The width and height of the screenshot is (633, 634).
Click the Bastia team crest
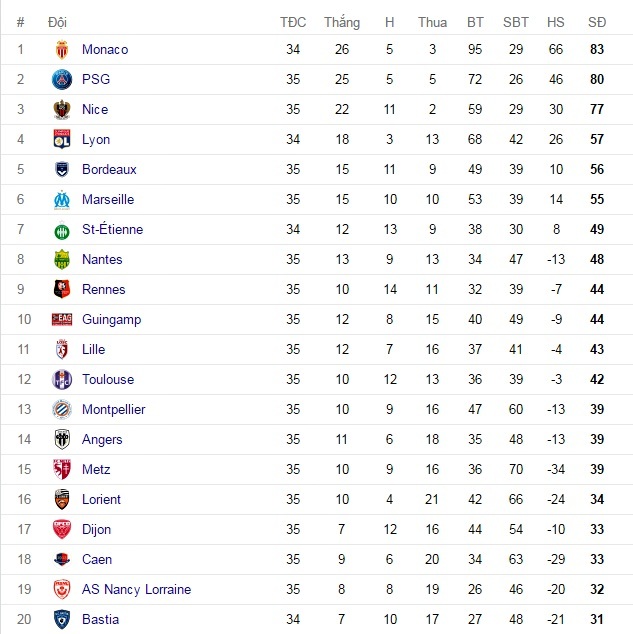(62, 619)
